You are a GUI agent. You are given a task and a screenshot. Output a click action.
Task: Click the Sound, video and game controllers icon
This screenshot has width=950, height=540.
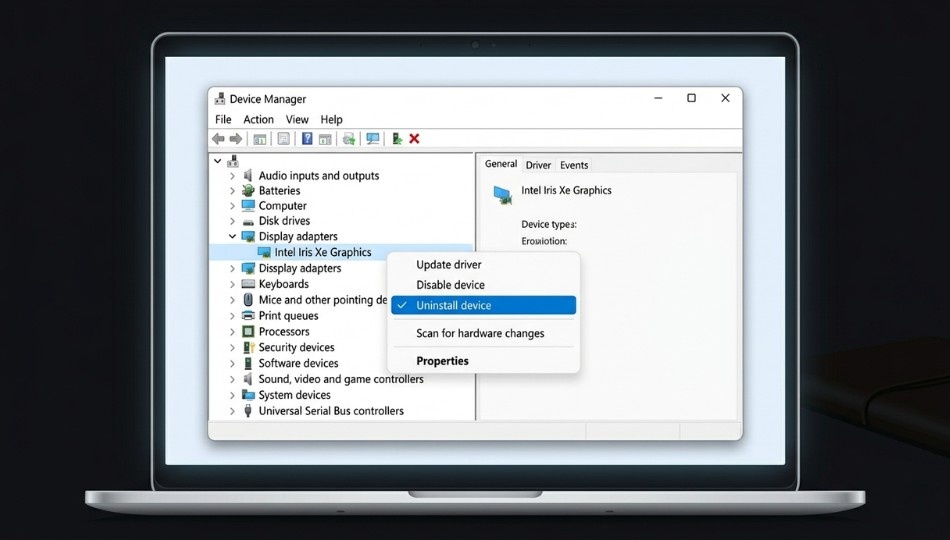click(x=248, y=379)
